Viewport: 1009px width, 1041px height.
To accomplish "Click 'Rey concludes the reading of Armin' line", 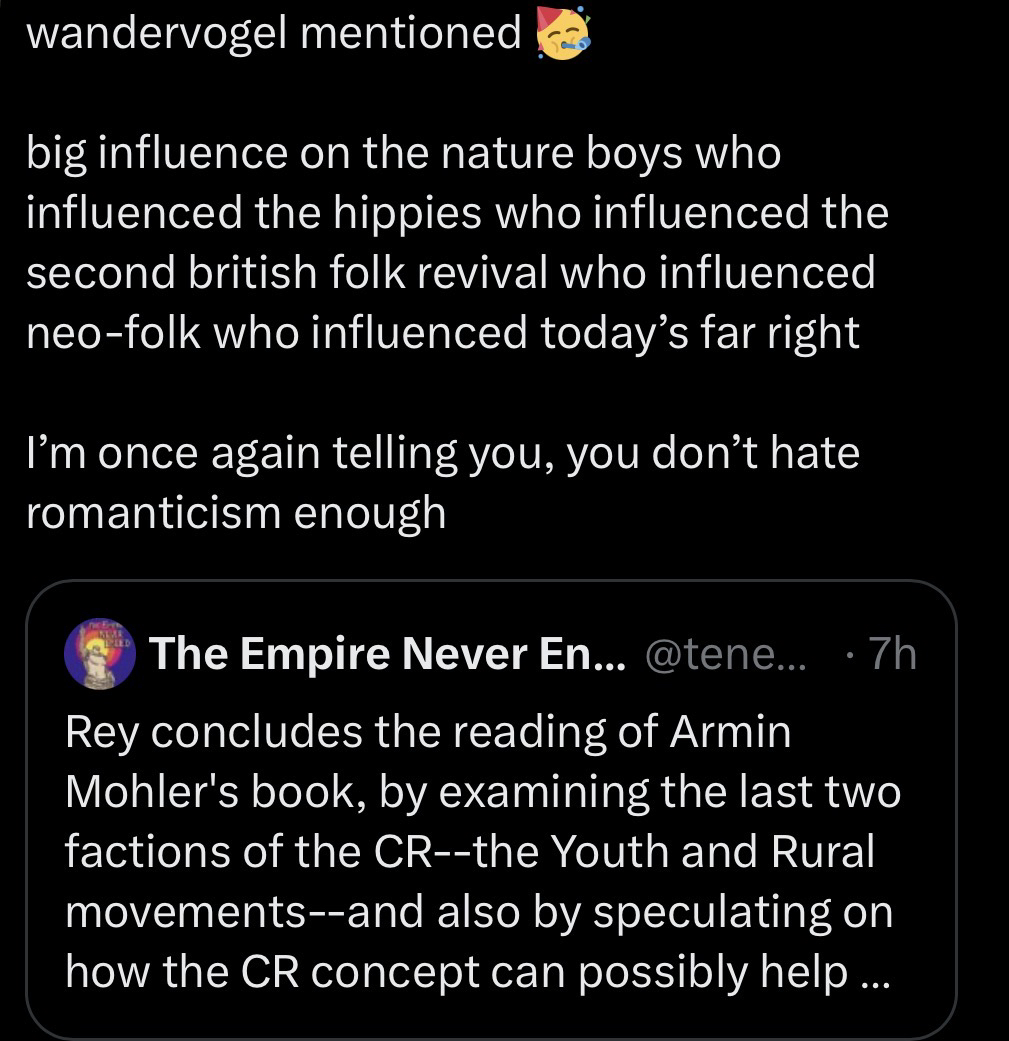I will pos(428,732).
